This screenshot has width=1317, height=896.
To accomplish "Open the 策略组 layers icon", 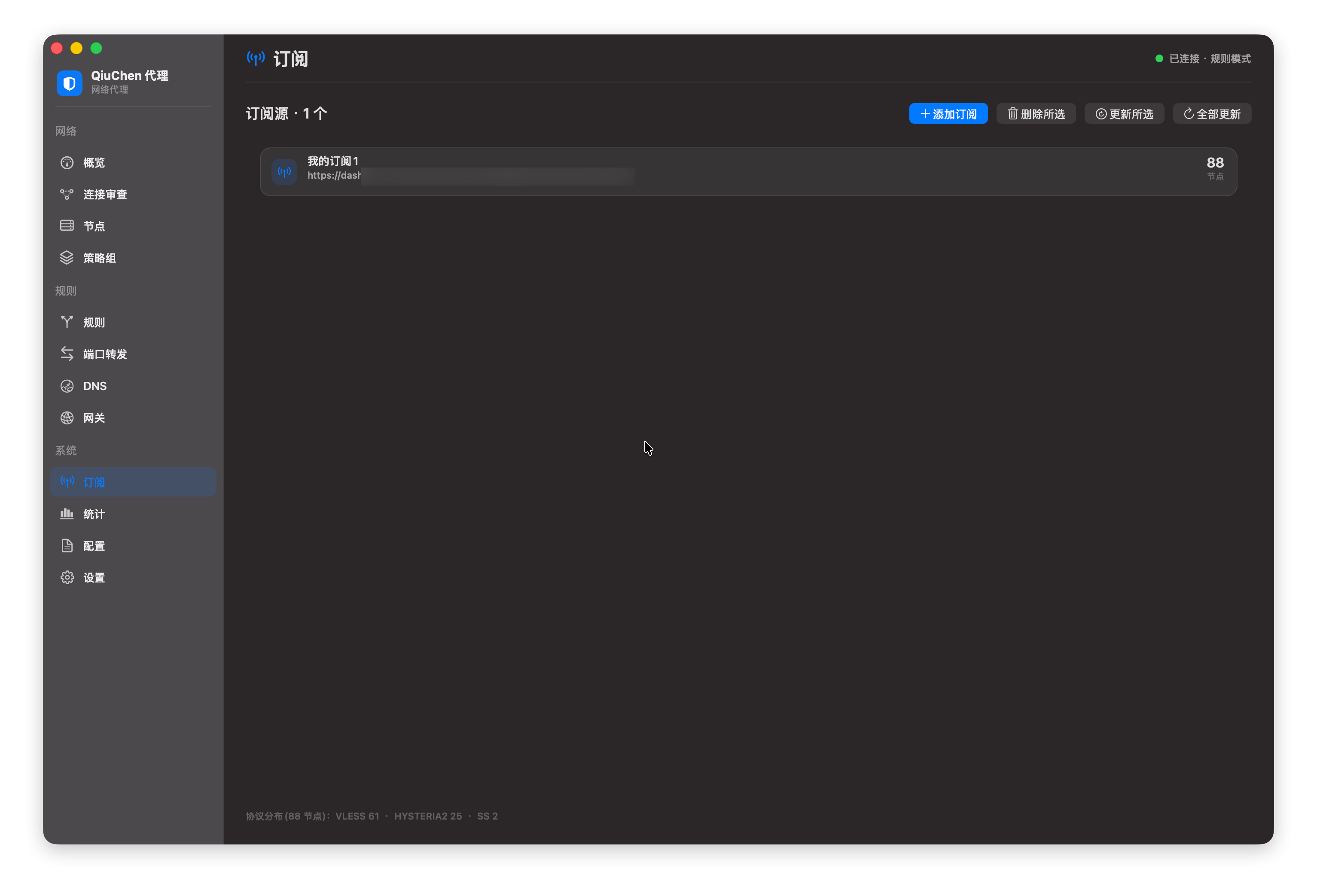I will (67, 257).
